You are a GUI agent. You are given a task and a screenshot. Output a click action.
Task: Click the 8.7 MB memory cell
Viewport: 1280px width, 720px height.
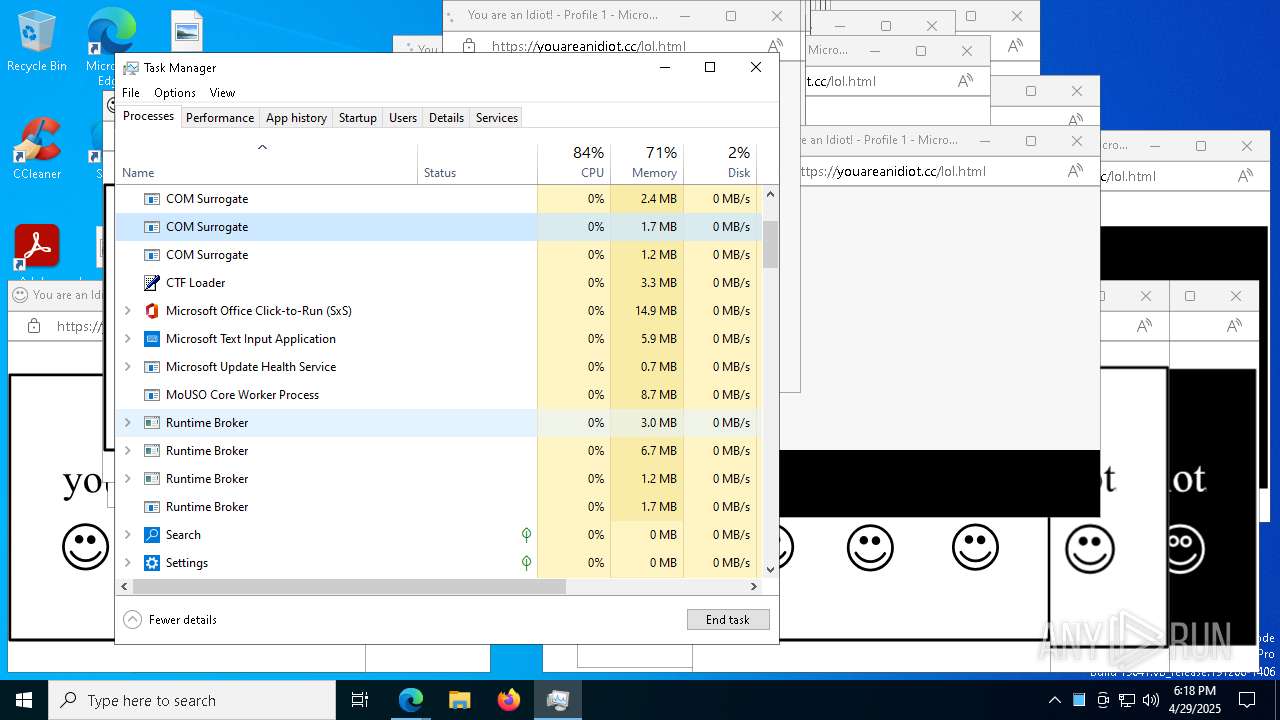click(x=647, y=395)
